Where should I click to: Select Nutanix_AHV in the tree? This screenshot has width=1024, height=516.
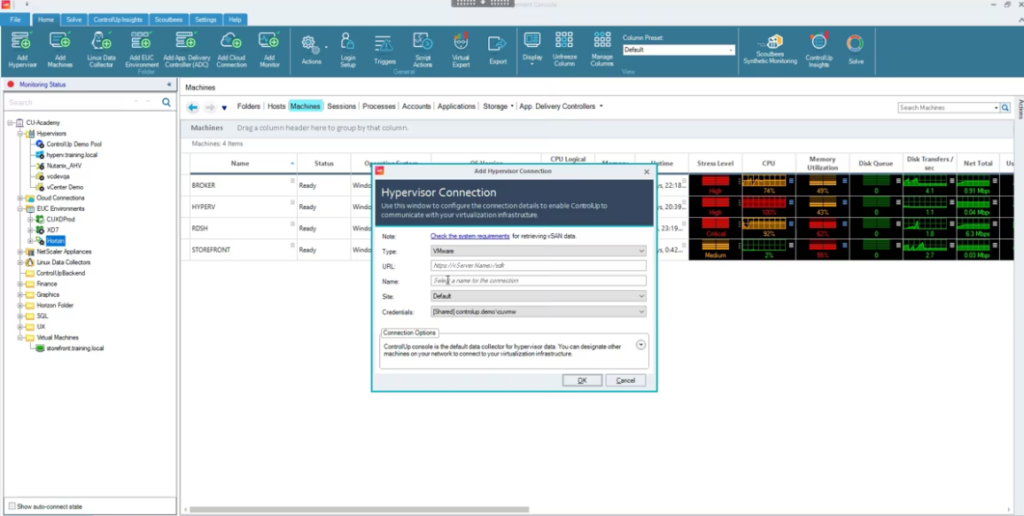click(x=64, y=166)
